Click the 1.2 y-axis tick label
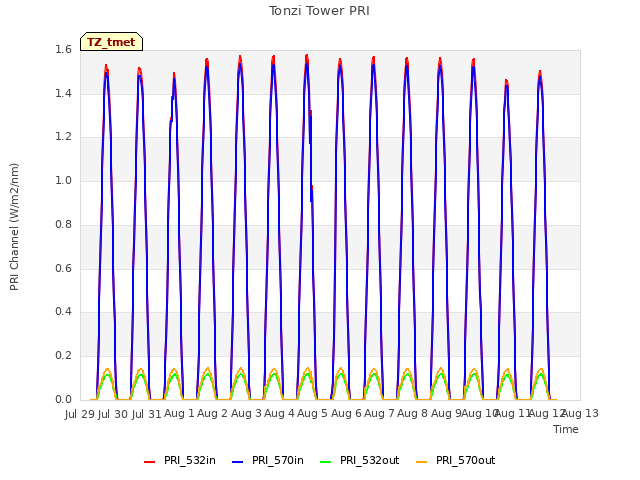Screen dimensions: 640x480 pos(63,137)
